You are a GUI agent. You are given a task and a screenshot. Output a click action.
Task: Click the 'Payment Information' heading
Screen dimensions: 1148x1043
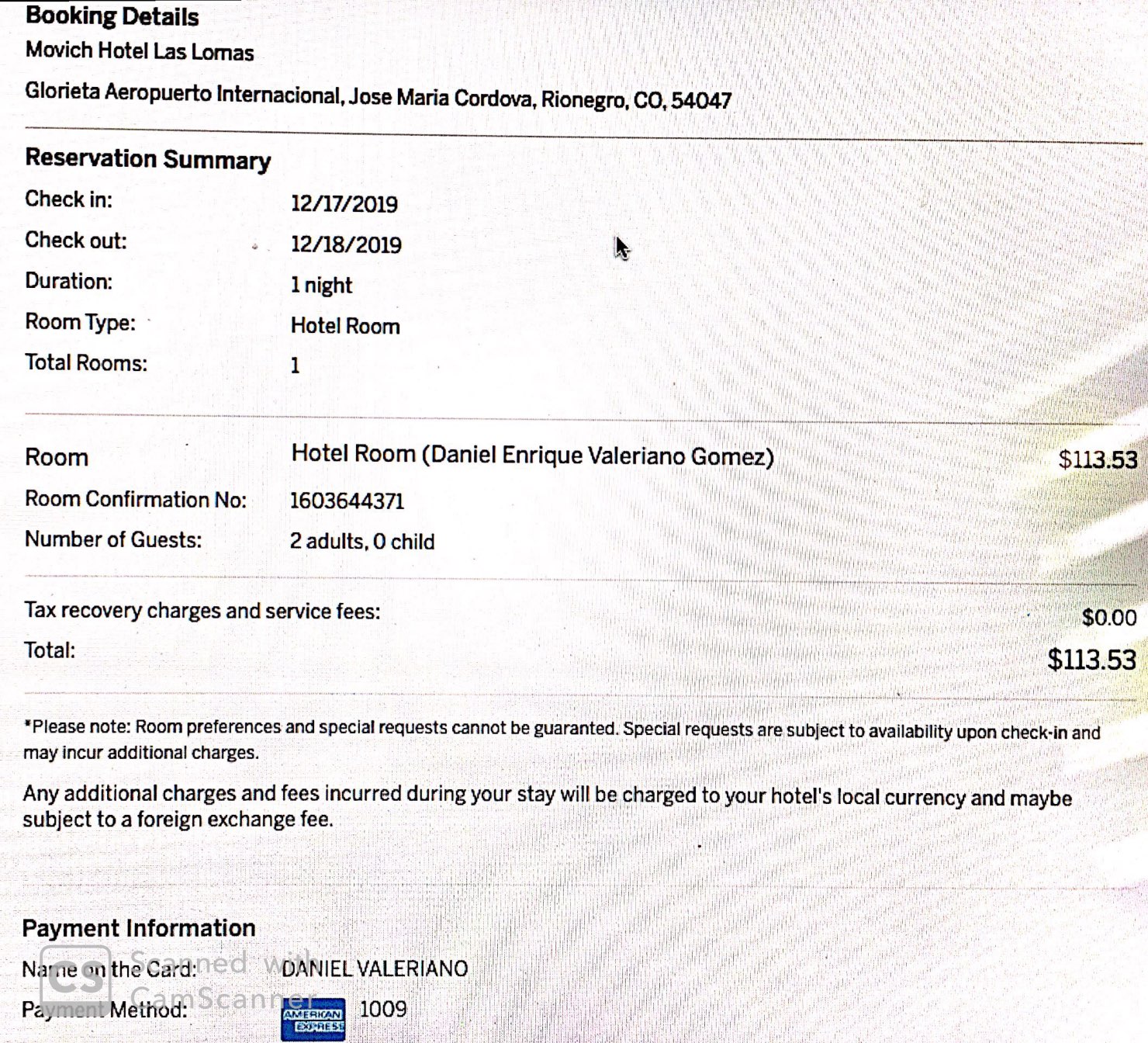point(139,928)
